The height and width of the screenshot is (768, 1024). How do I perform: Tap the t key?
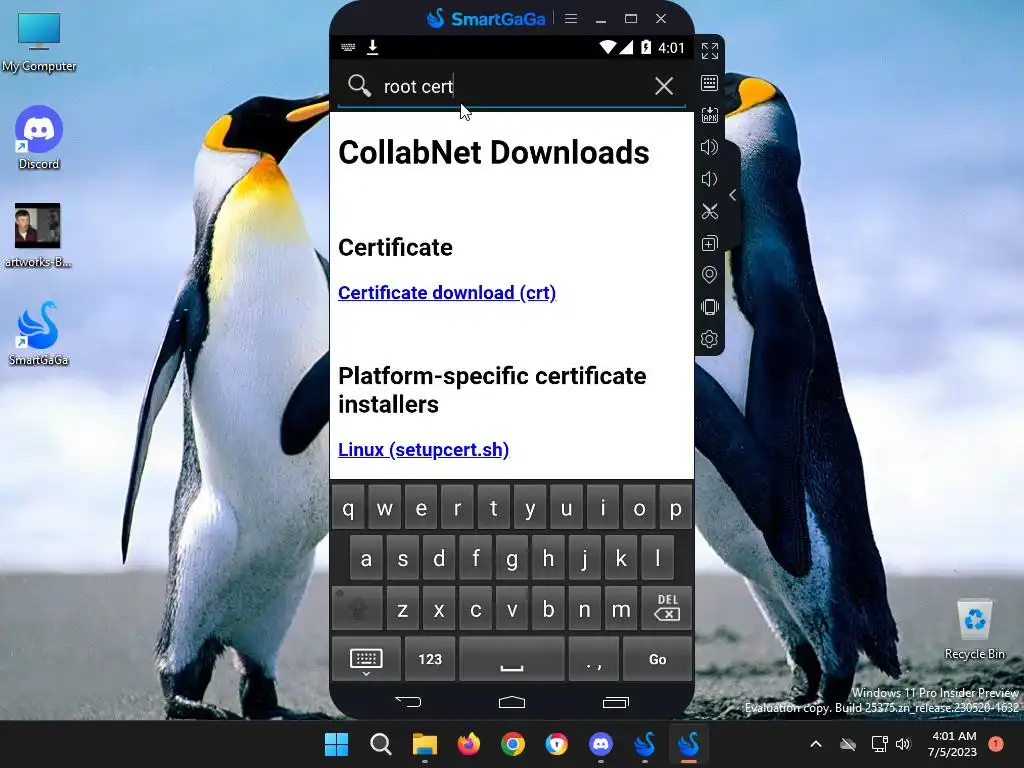(x=494, y=507)
